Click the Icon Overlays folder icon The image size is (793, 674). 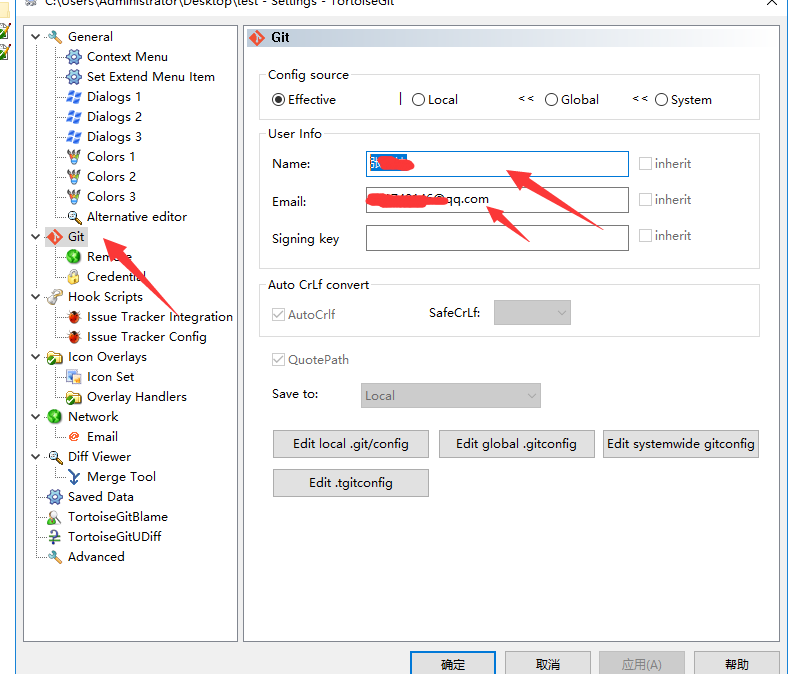pos(55,357)
